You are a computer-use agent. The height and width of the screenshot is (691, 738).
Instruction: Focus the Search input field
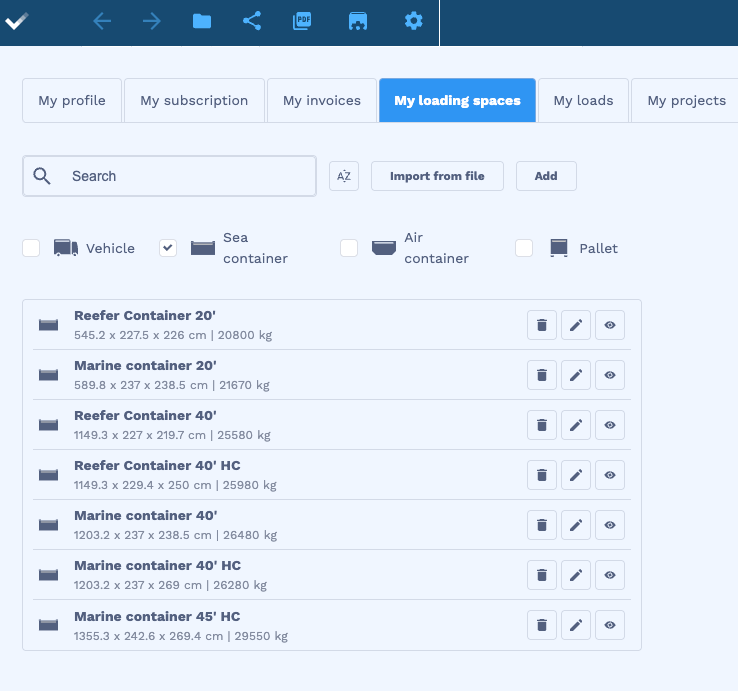[169, 176]
